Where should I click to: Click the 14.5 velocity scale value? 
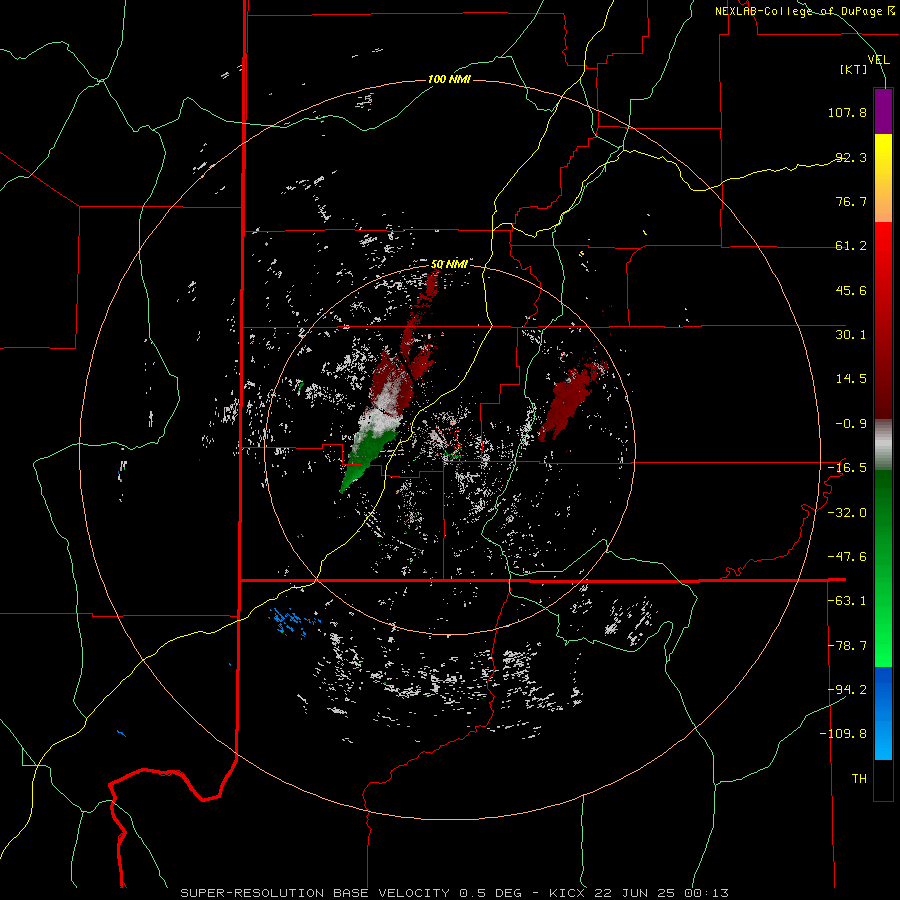[x=851, y=379]
